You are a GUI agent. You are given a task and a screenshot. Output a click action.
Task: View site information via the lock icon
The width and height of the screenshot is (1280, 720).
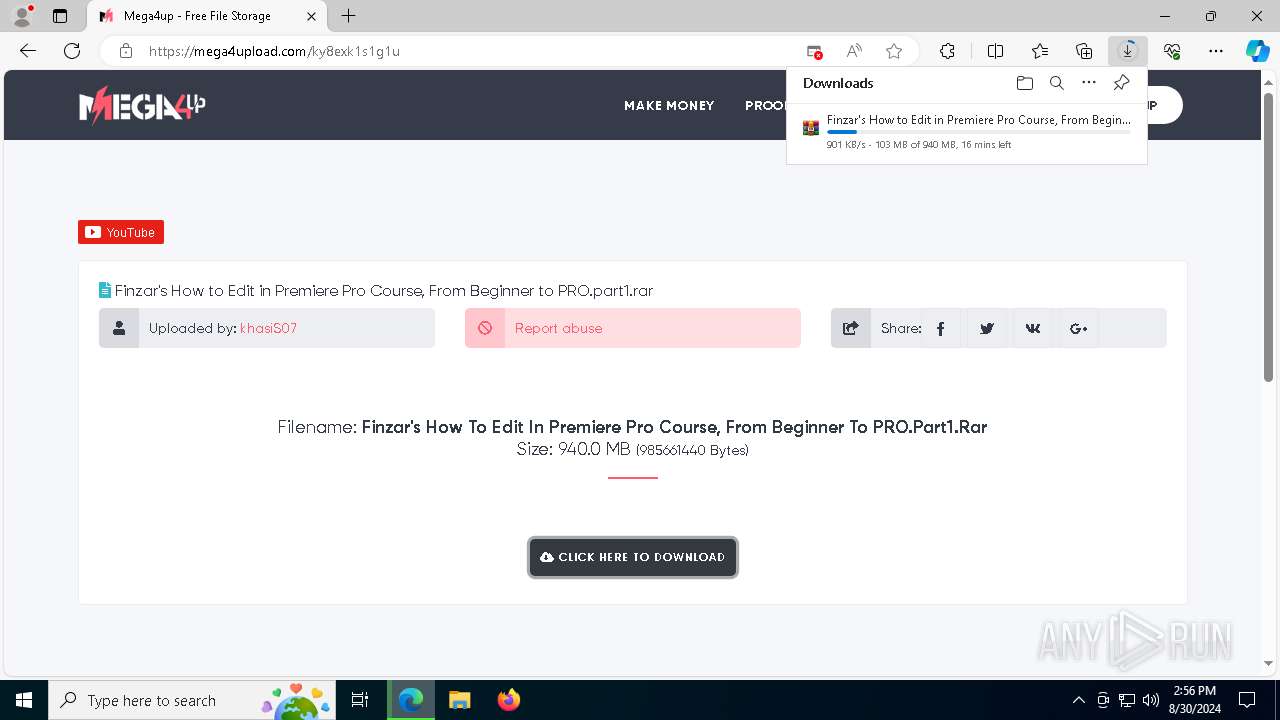point(125,51)
